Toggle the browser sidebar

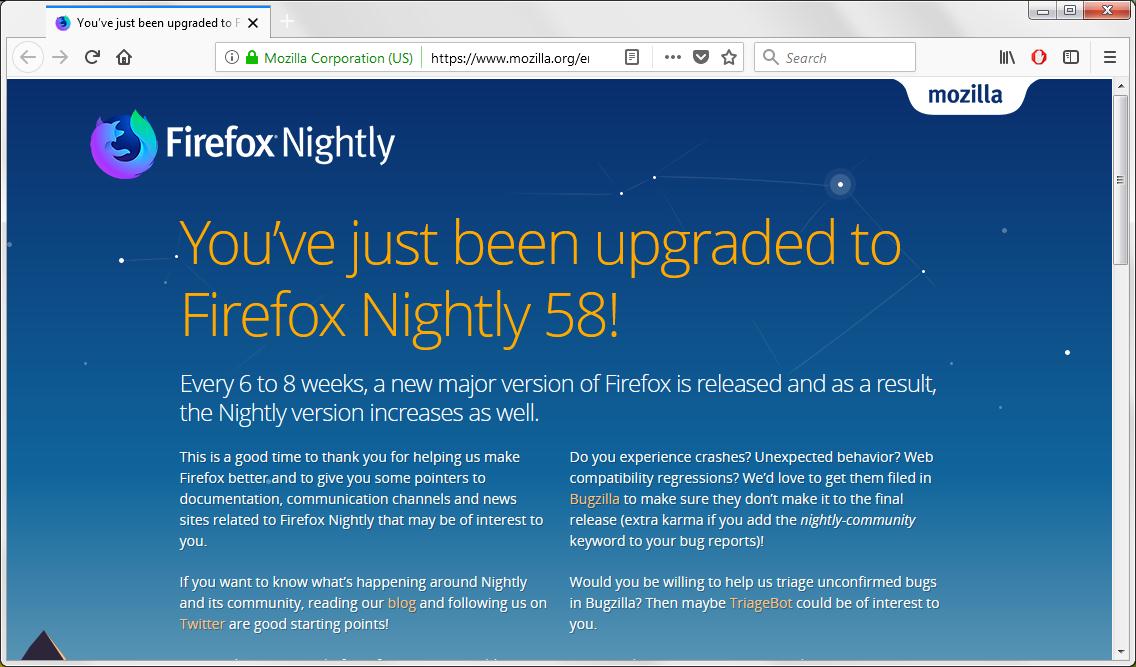(x=1071, y=57)
